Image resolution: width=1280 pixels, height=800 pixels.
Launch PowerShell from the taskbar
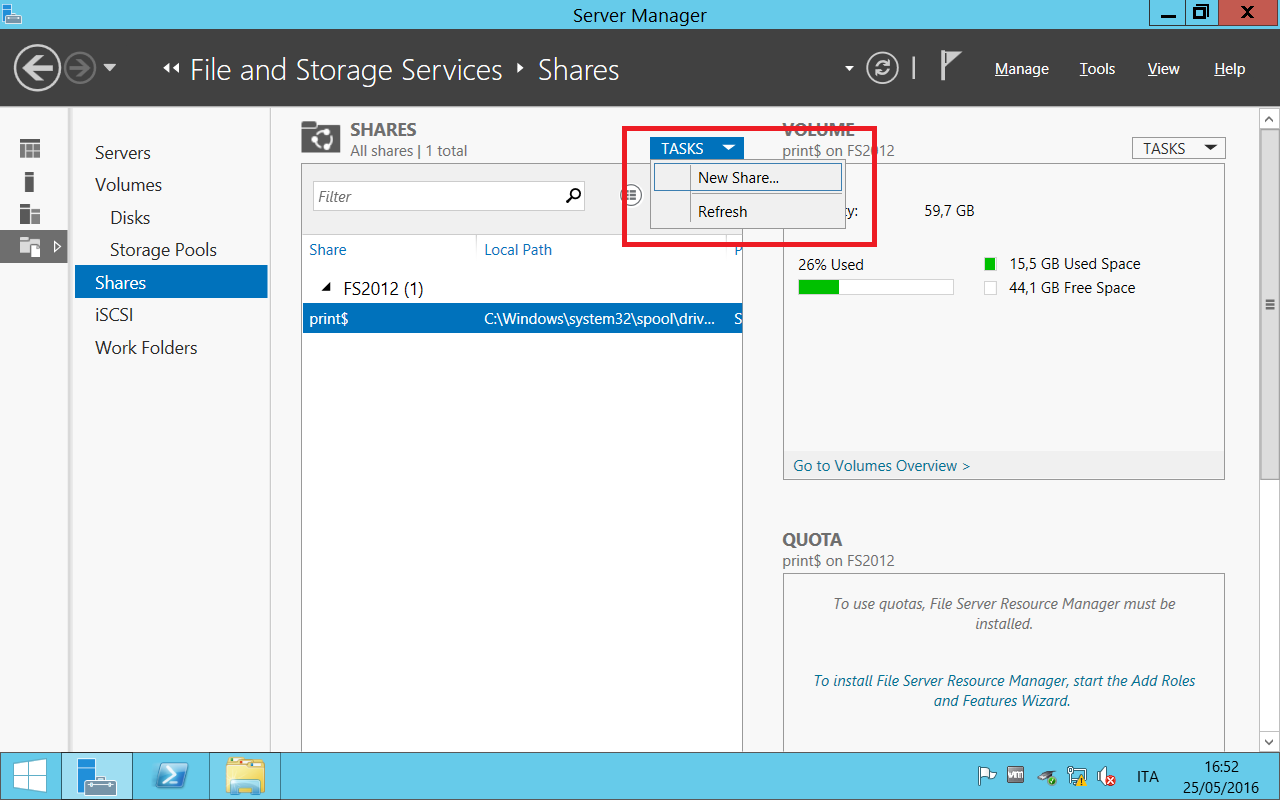point(171,776)
